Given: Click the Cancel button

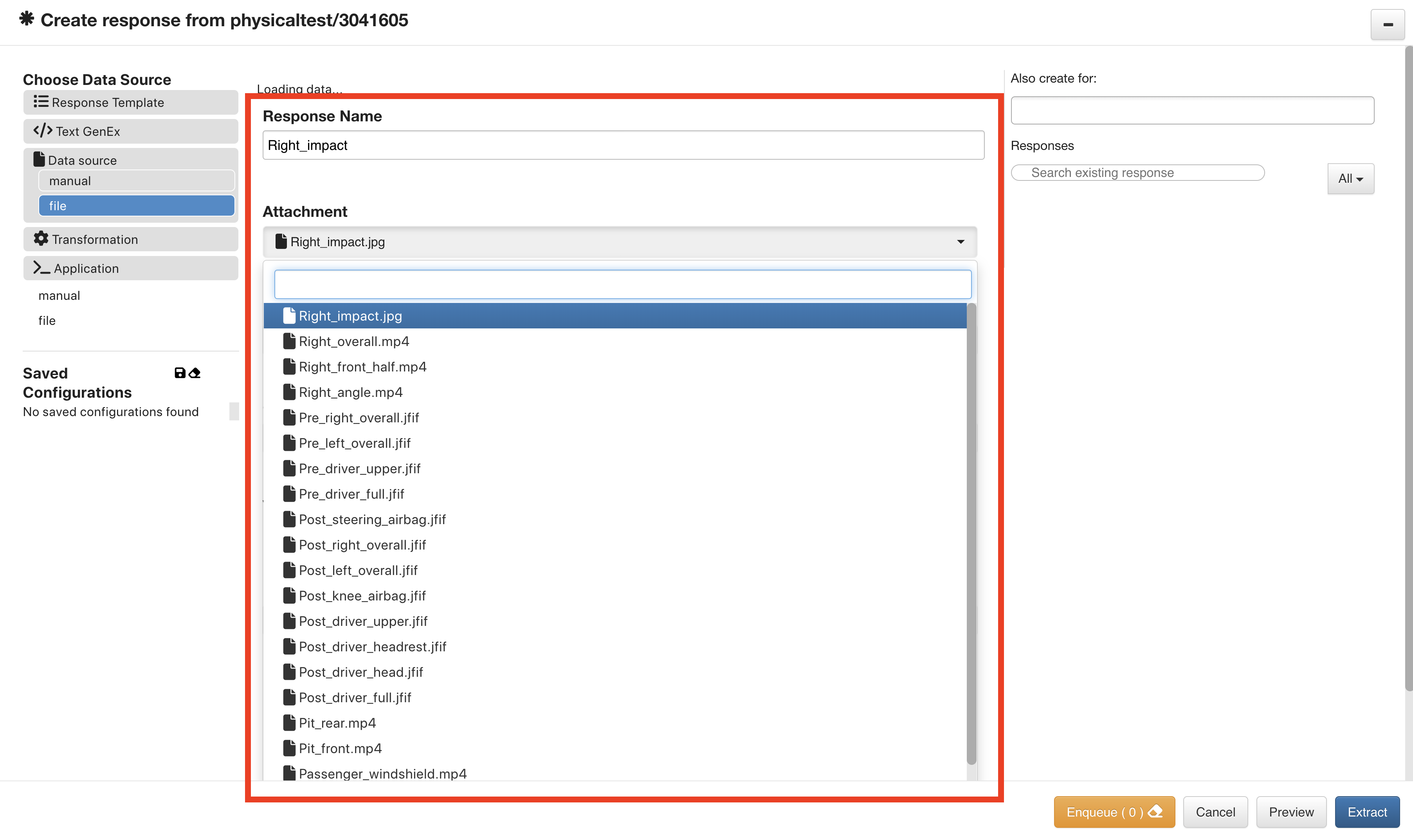Looking at the screenshot, I should [1215, 812].
